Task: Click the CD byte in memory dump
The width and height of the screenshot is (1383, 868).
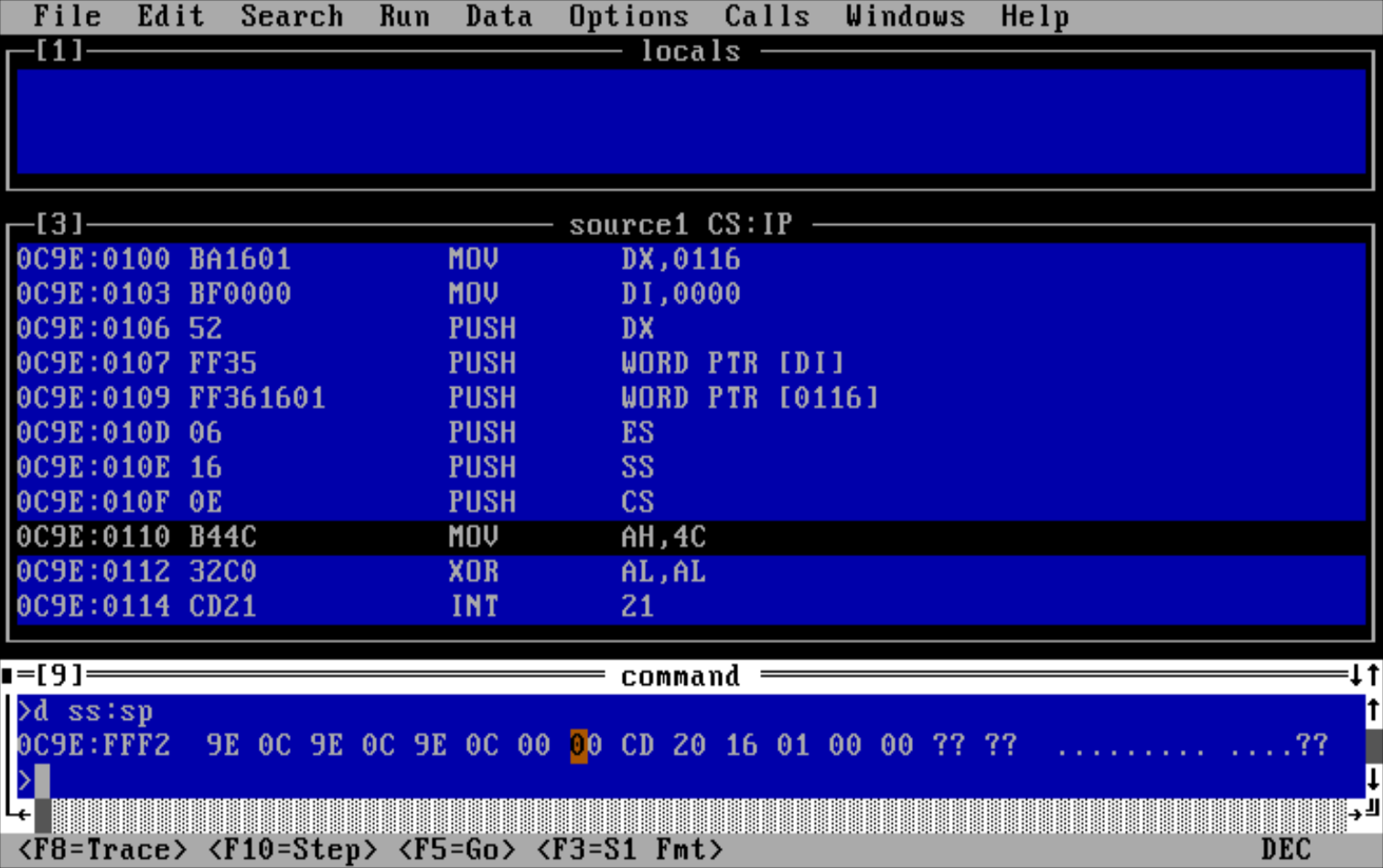Action: point(637,746)
